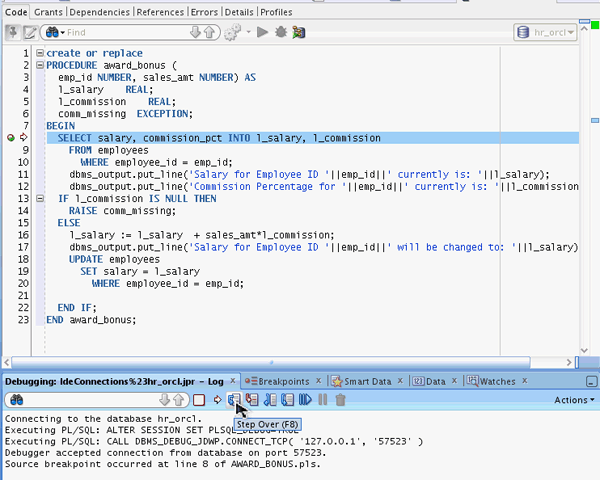Click the Step Over debugger button
The height and width of the screenshot is (480, 600).
coord(234,400)
